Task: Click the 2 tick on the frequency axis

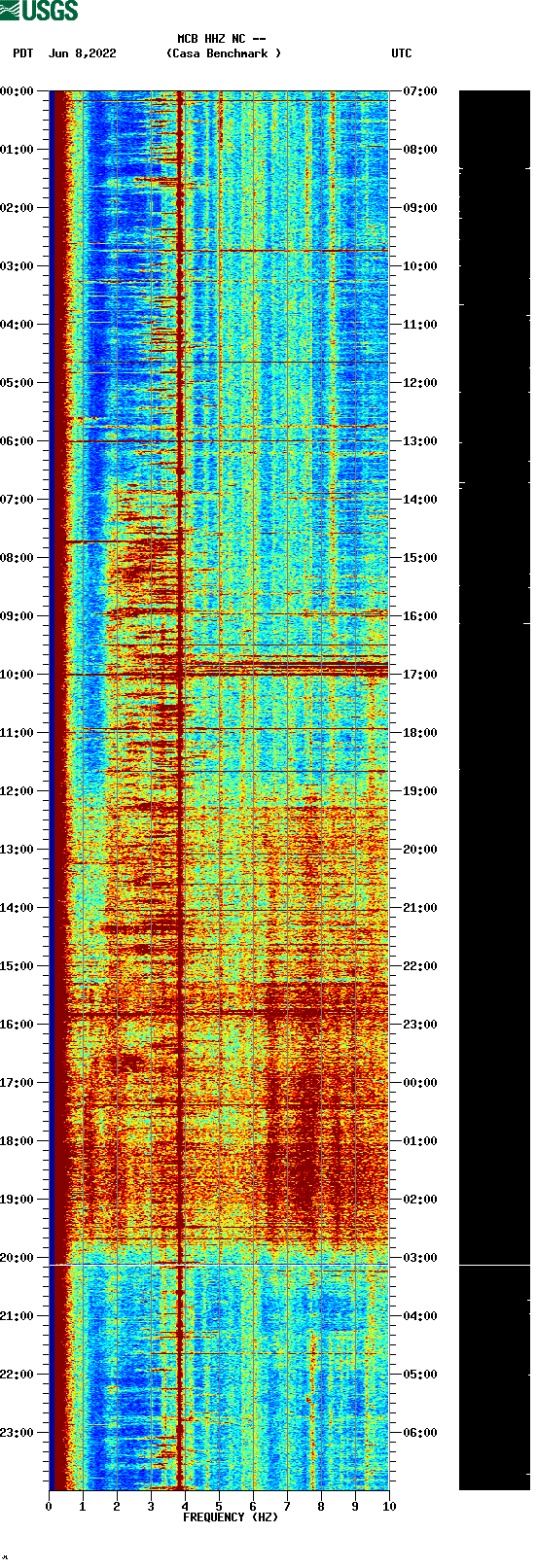Action: [x=117, y=1506]
